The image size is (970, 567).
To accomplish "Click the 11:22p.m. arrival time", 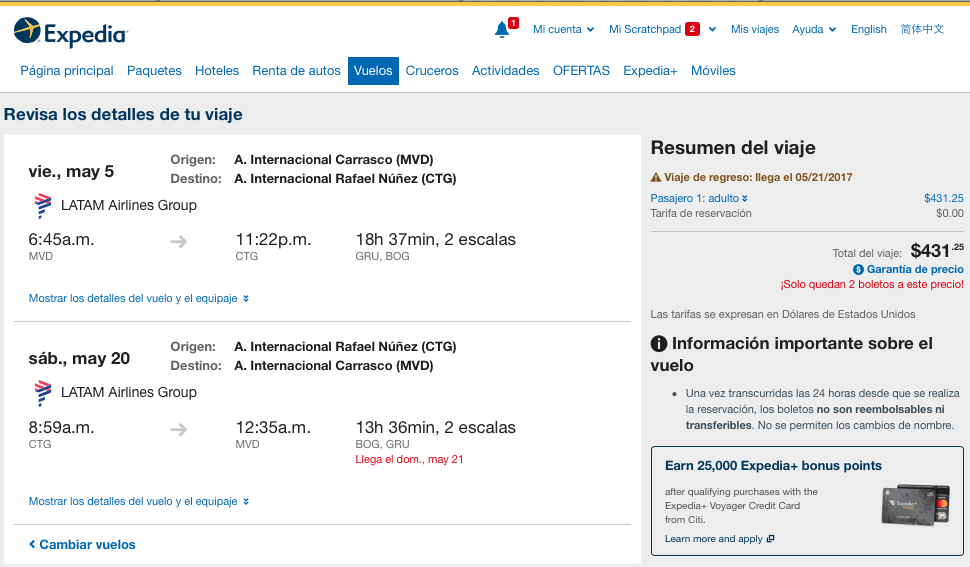I will (x=273, y=239).
